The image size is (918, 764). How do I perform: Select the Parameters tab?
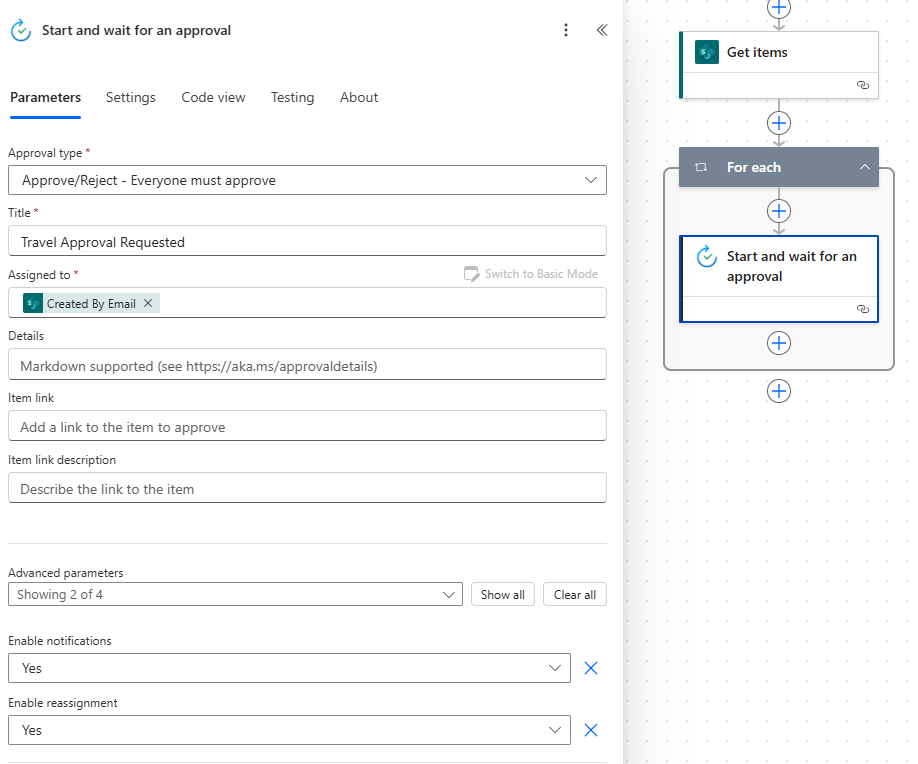pos(46,97)
